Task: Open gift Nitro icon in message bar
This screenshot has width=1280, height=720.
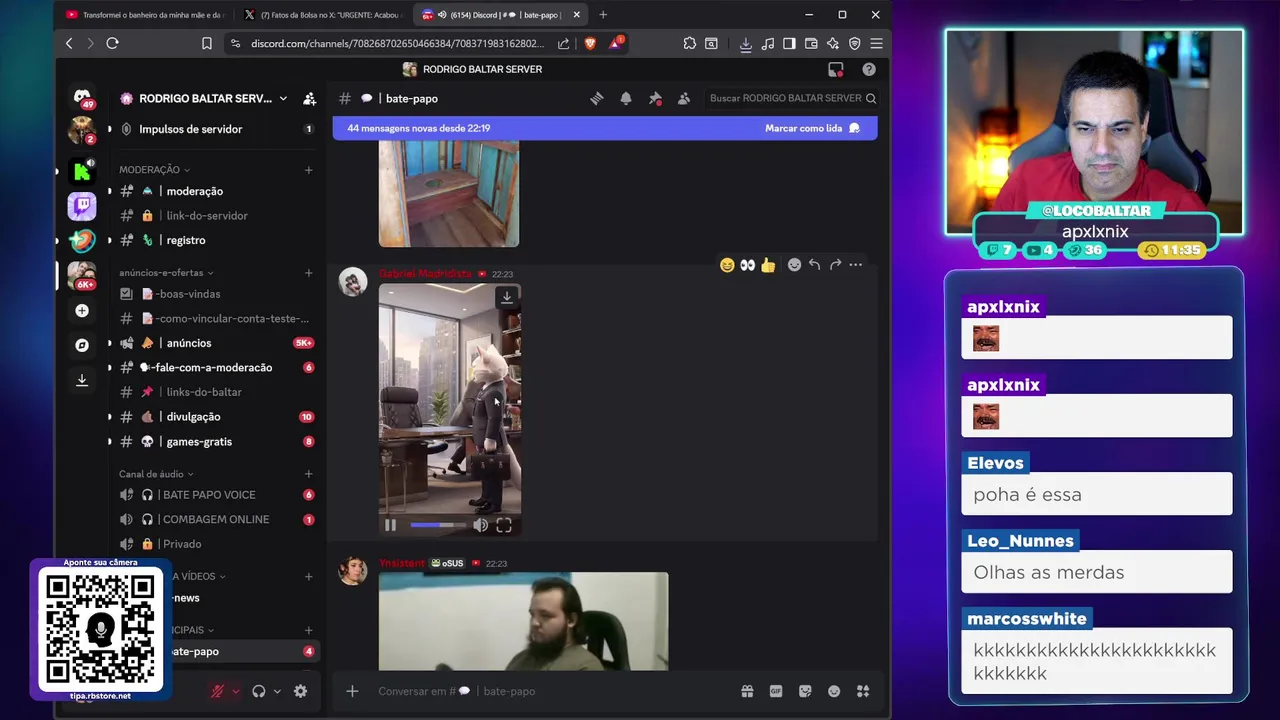Action: (x=747, y=691)
